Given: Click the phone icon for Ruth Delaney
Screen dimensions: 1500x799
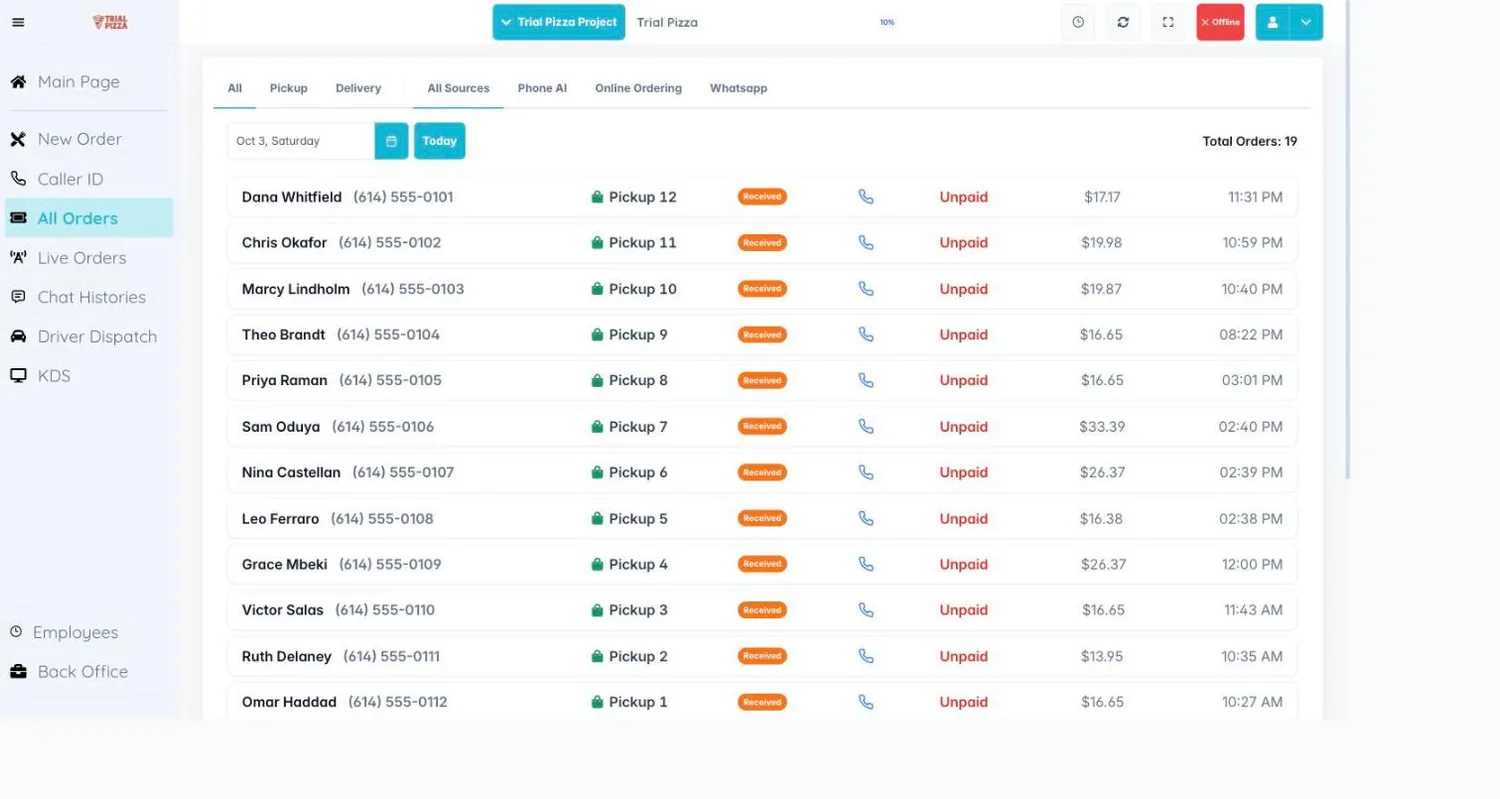Looking at the screenshot, I should [x=866, y=656].
